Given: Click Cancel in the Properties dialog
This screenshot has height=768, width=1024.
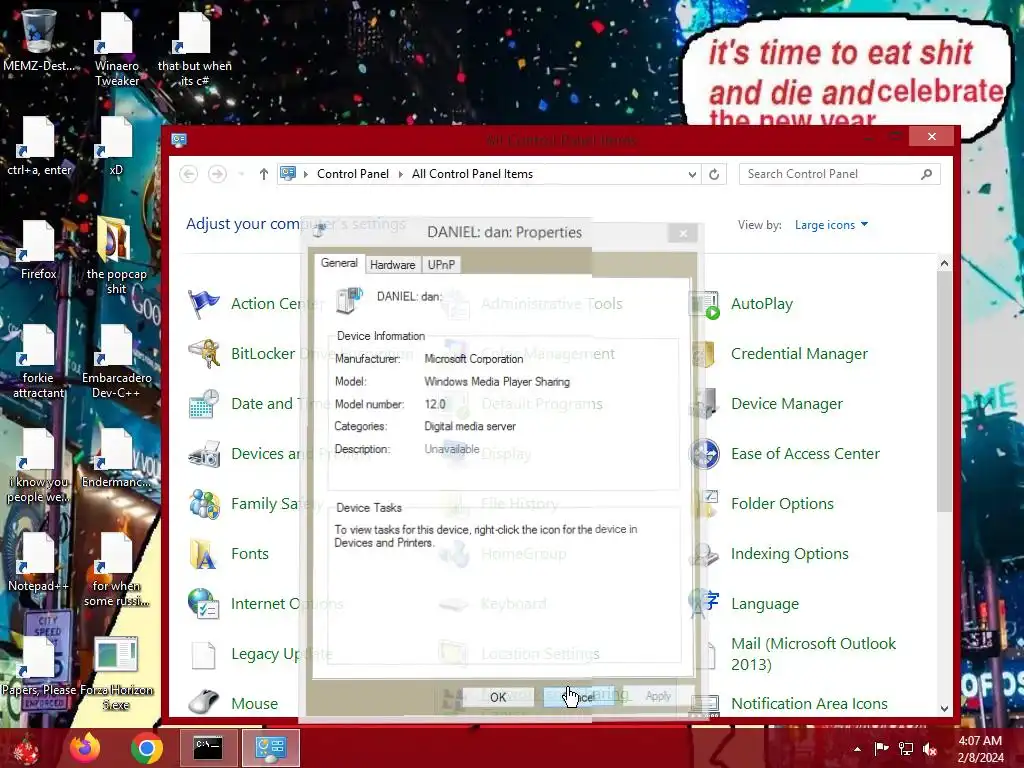Looking at the screenshot, I should [579, 697].
